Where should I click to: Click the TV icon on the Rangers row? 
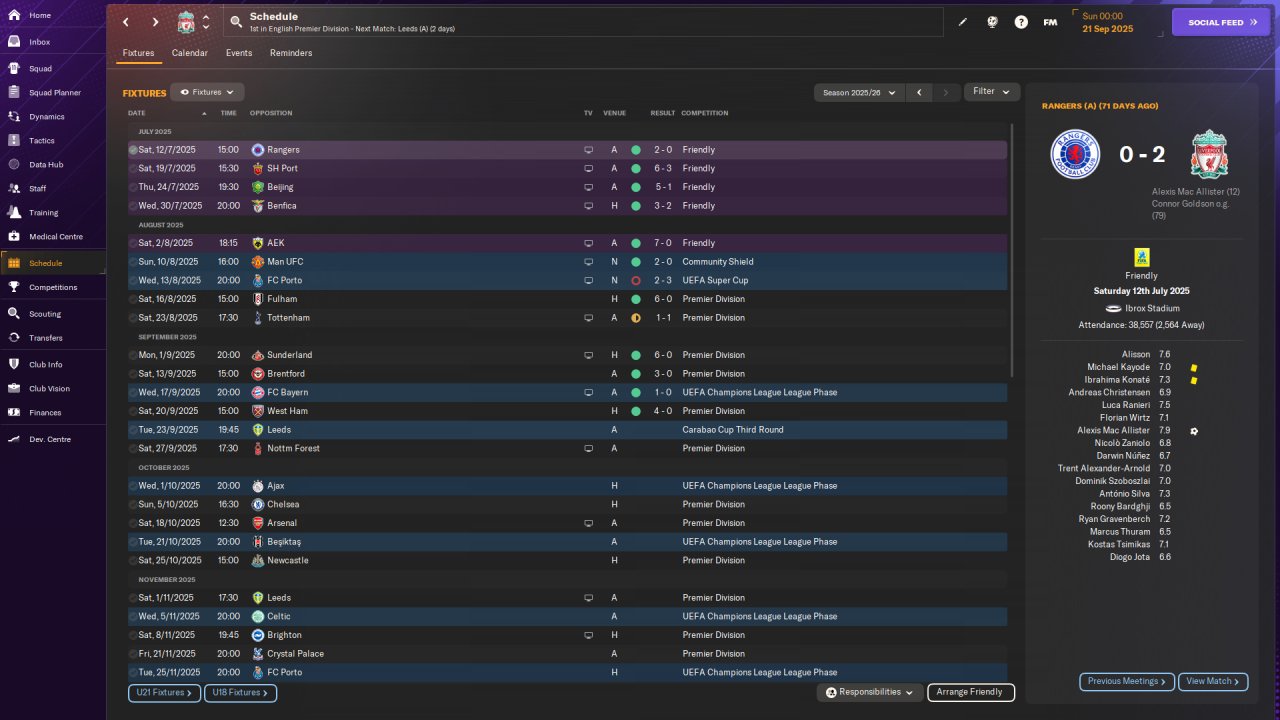[588, 150]
